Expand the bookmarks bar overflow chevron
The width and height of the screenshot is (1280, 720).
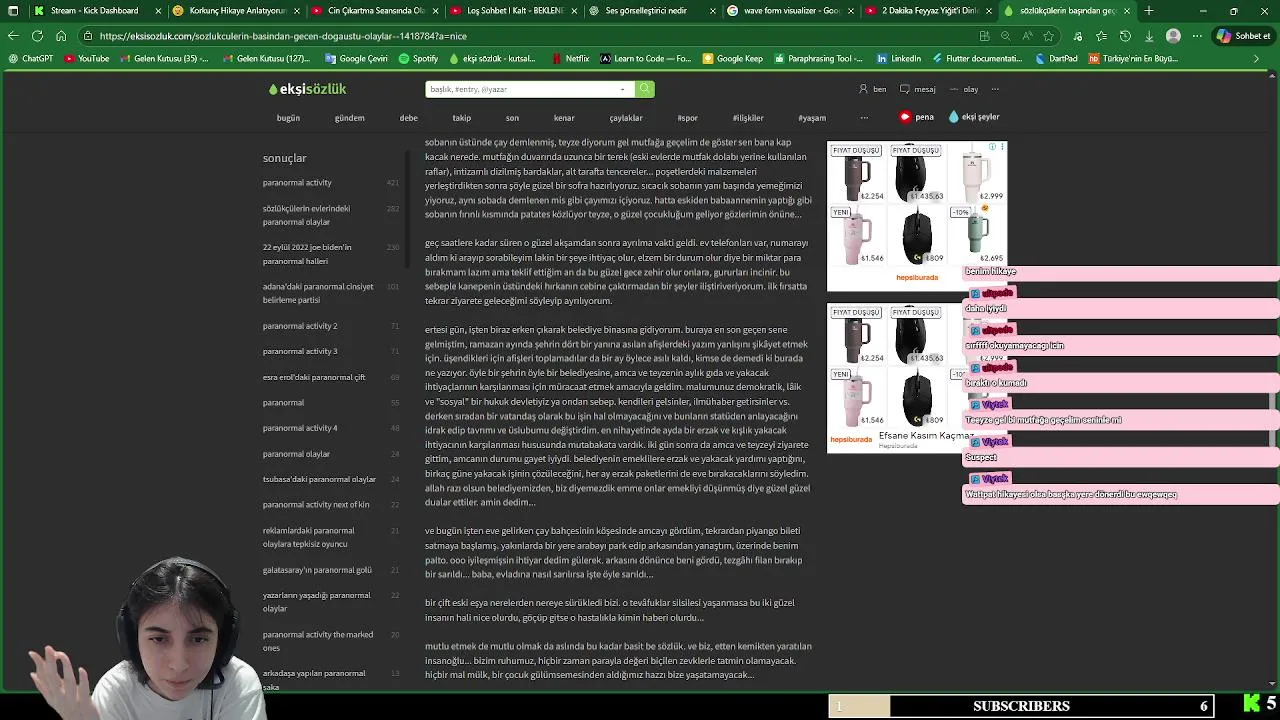(x=1257, y=59)
